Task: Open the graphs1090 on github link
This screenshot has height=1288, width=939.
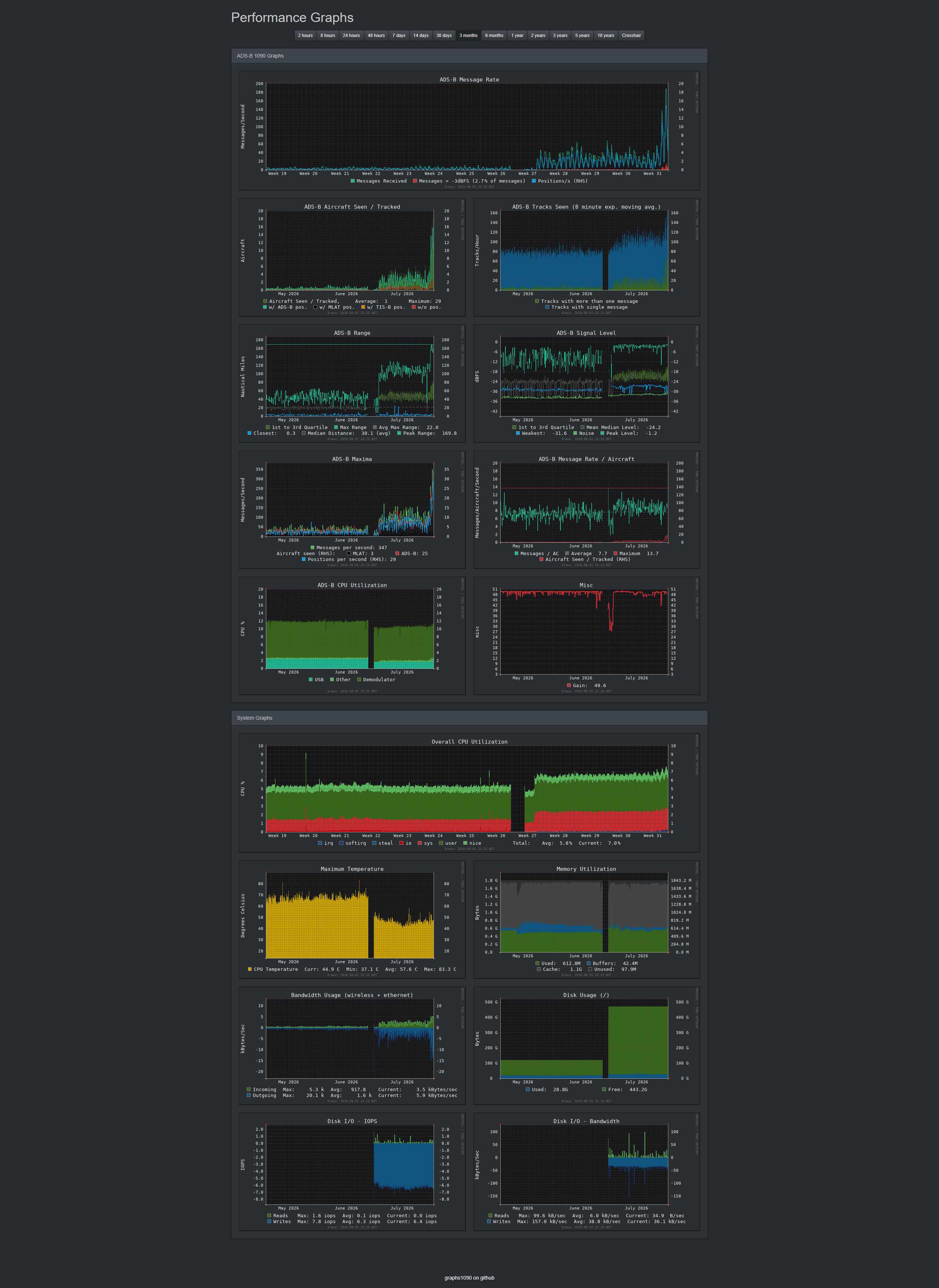Action: pyautogui.click(x=469, y=1278)
